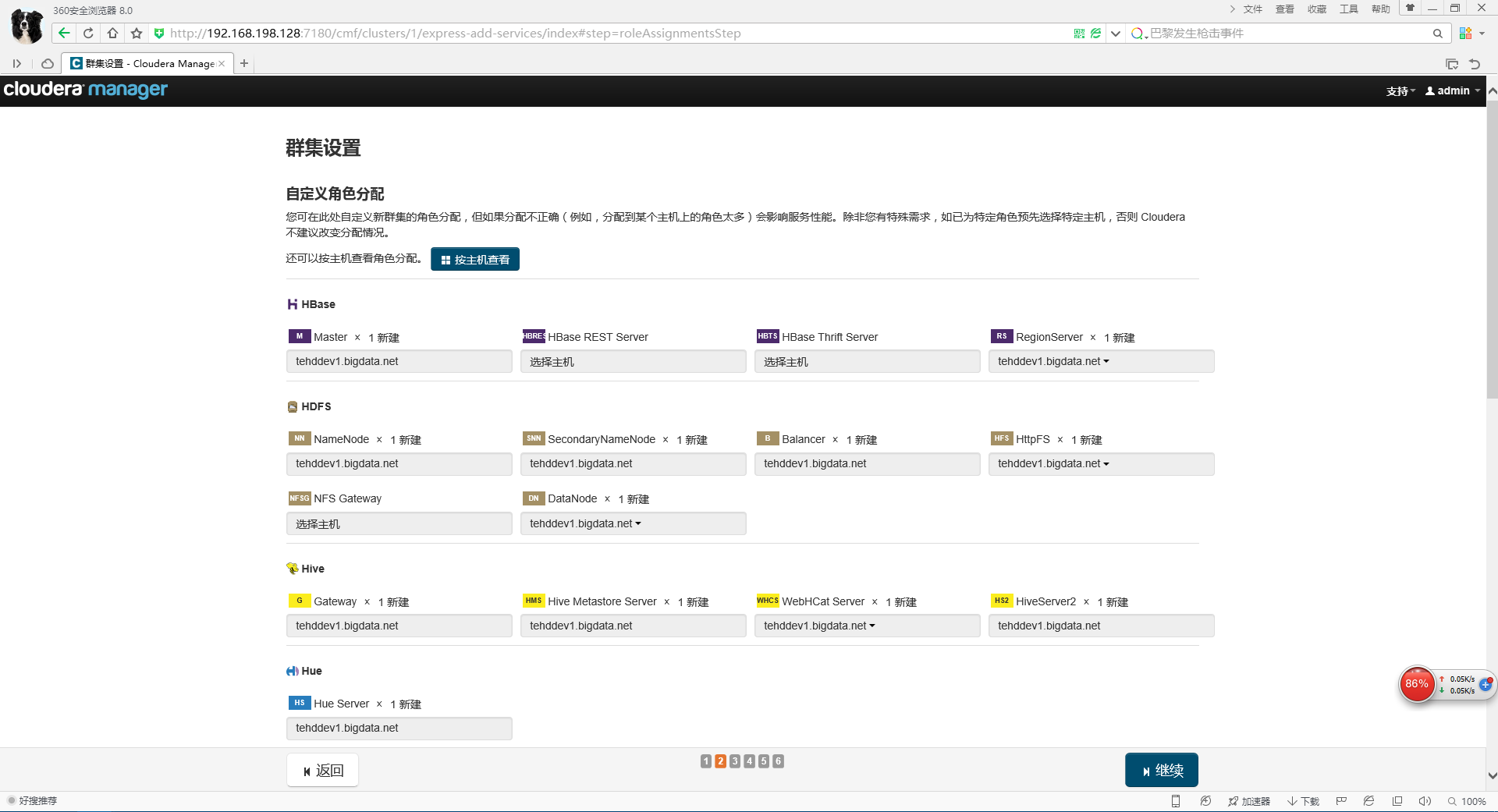Change the Hive Metastore Server host

point(633,626)
